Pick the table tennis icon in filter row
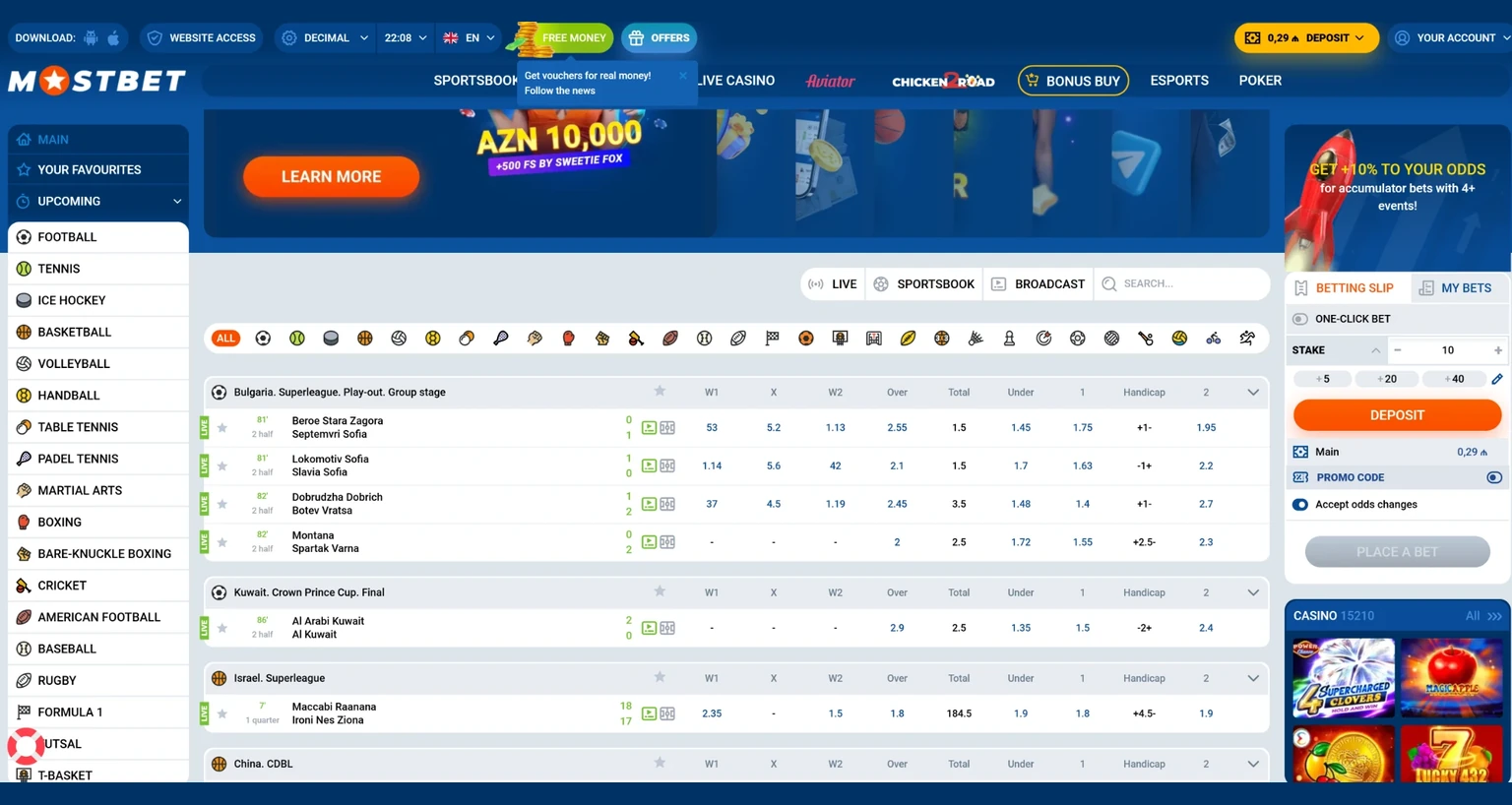This screenshot has height=805, width=1512. click(467, 339)
